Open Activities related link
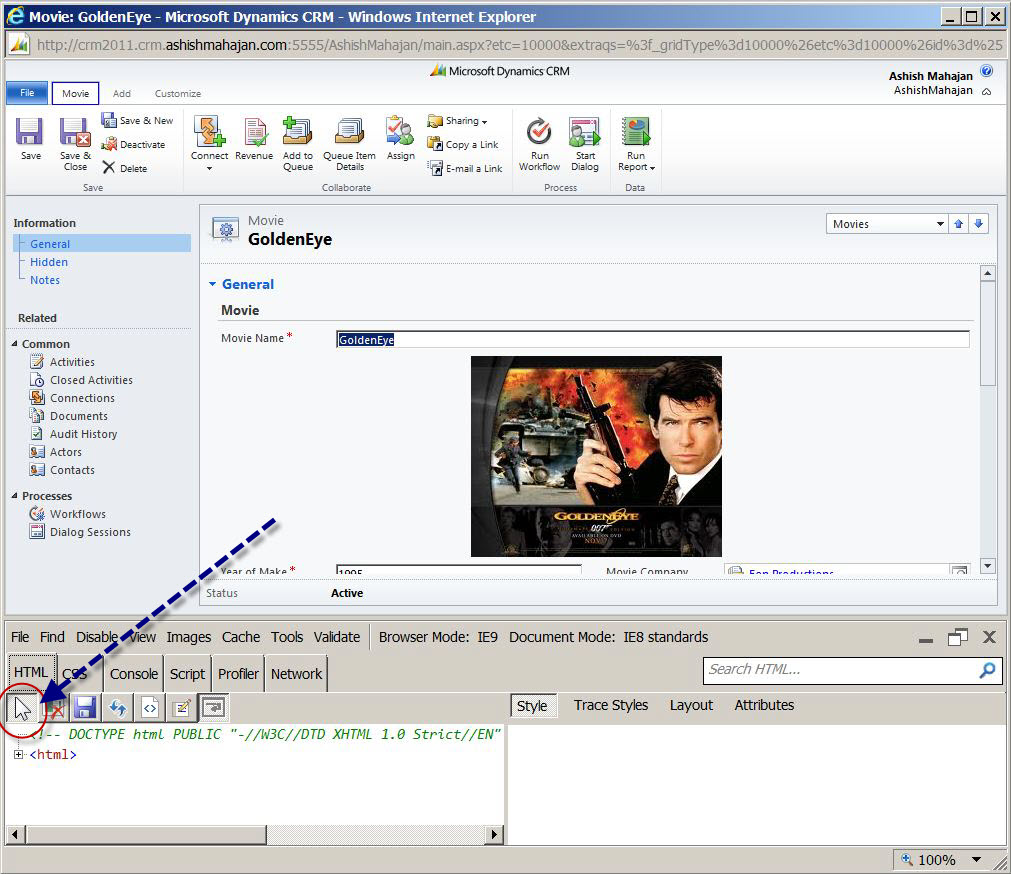 click(72, 362)
